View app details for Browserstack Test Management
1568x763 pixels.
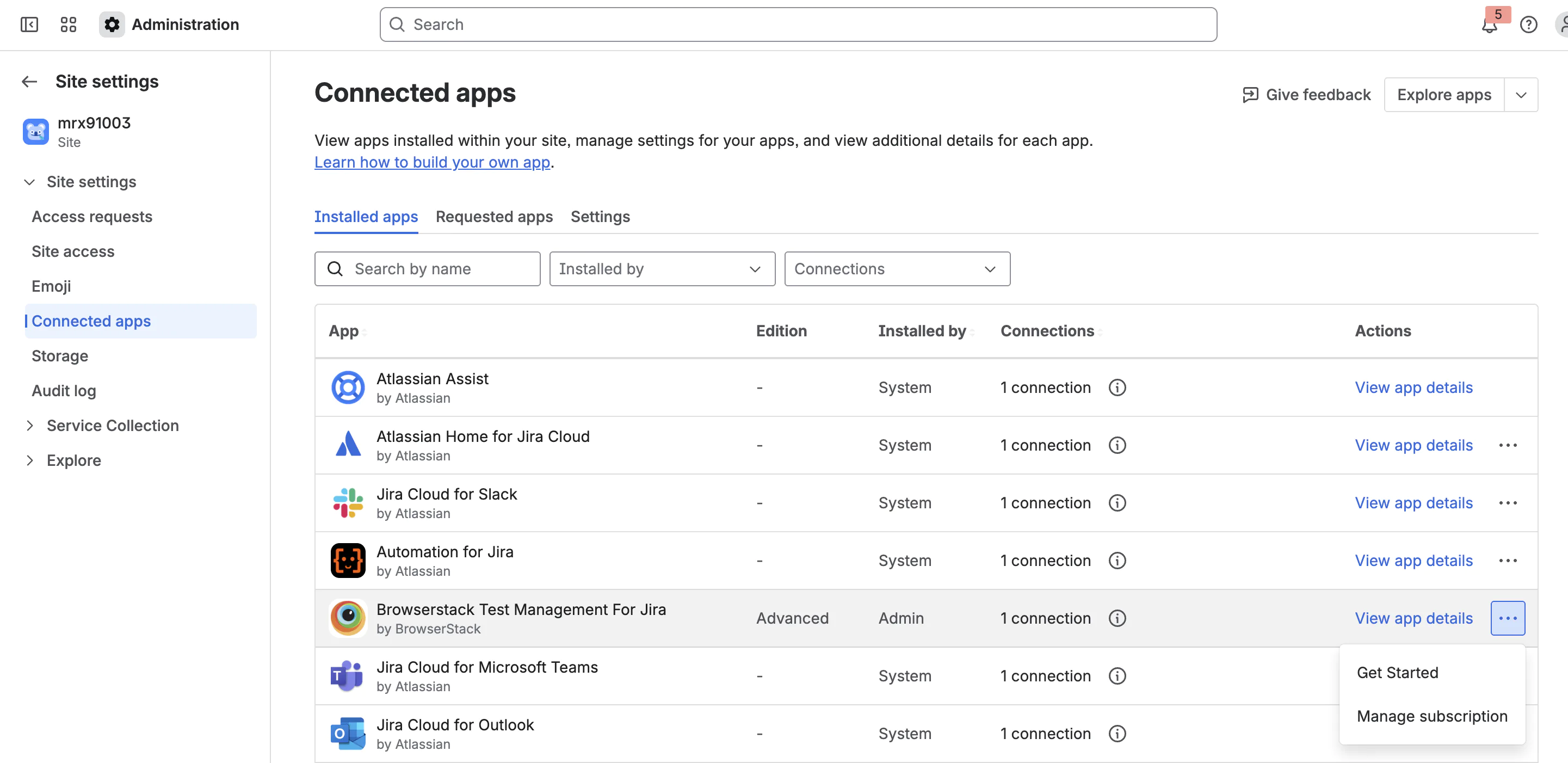pos(1413,618)
